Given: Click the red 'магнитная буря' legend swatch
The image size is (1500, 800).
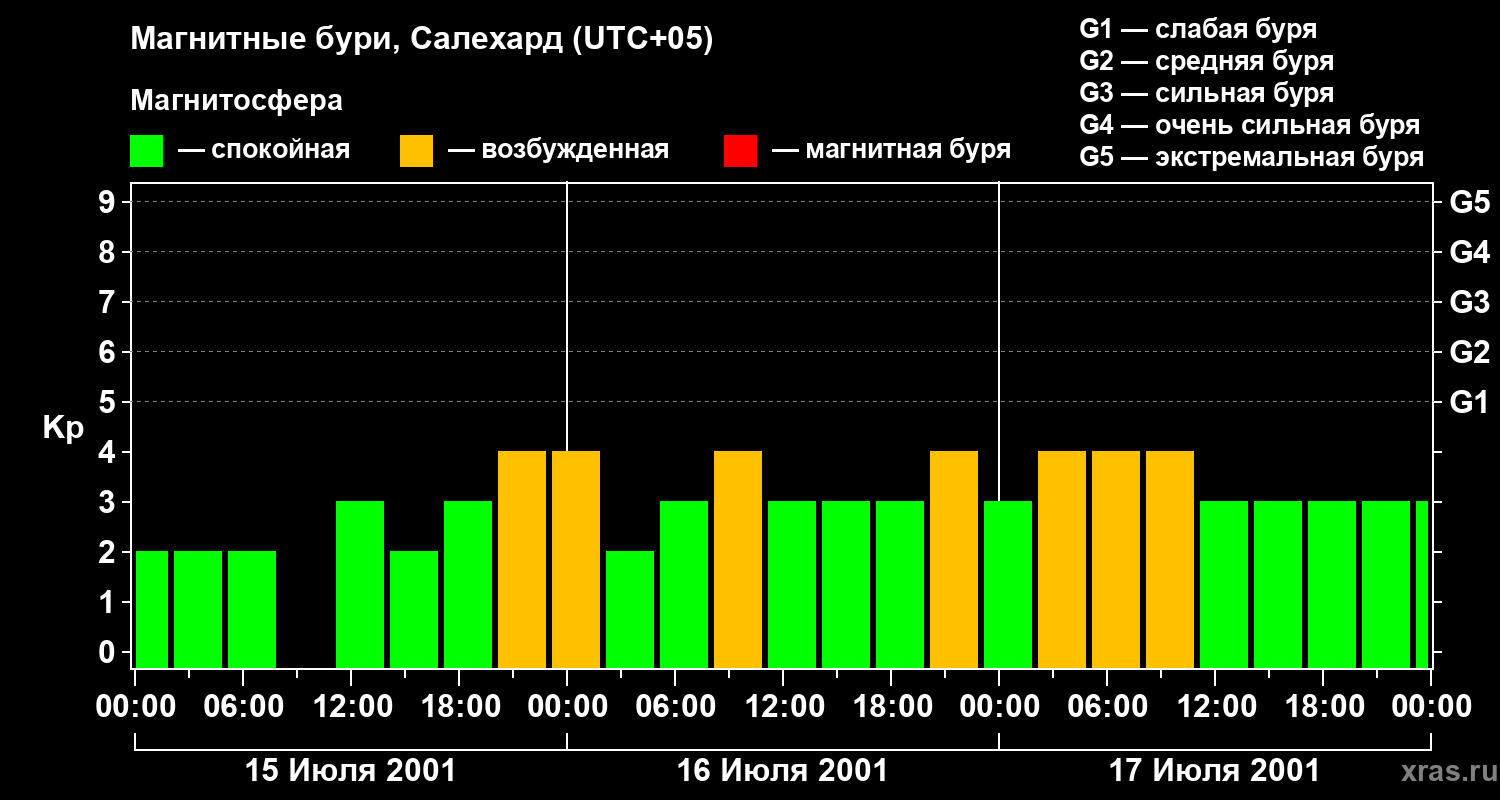Looking at the screenshot, I should coord(740,151).
